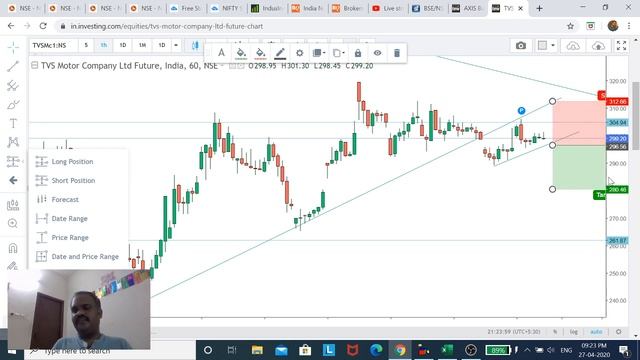
Task: Switch to the Live st YouTube tab
Action: click(x=388, y=8)
